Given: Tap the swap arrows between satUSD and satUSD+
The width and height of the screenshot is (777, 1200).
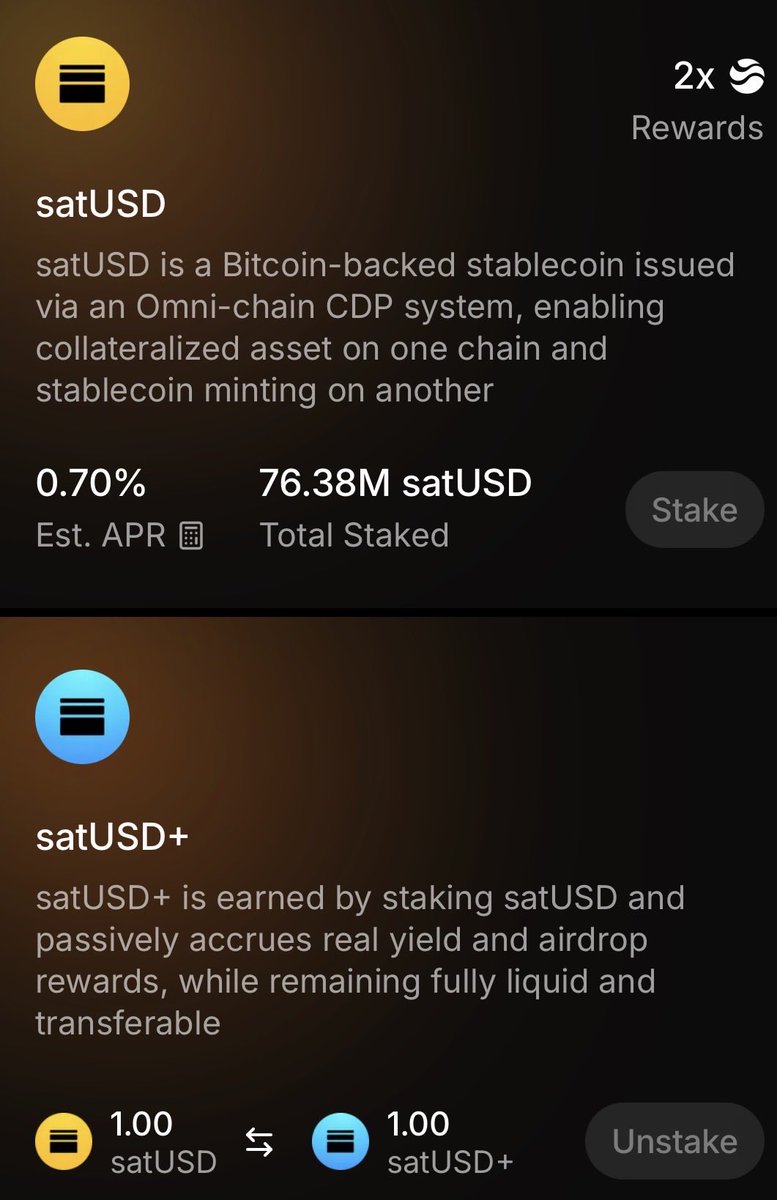Looking at the screenshot, I should coord(259,1144).
